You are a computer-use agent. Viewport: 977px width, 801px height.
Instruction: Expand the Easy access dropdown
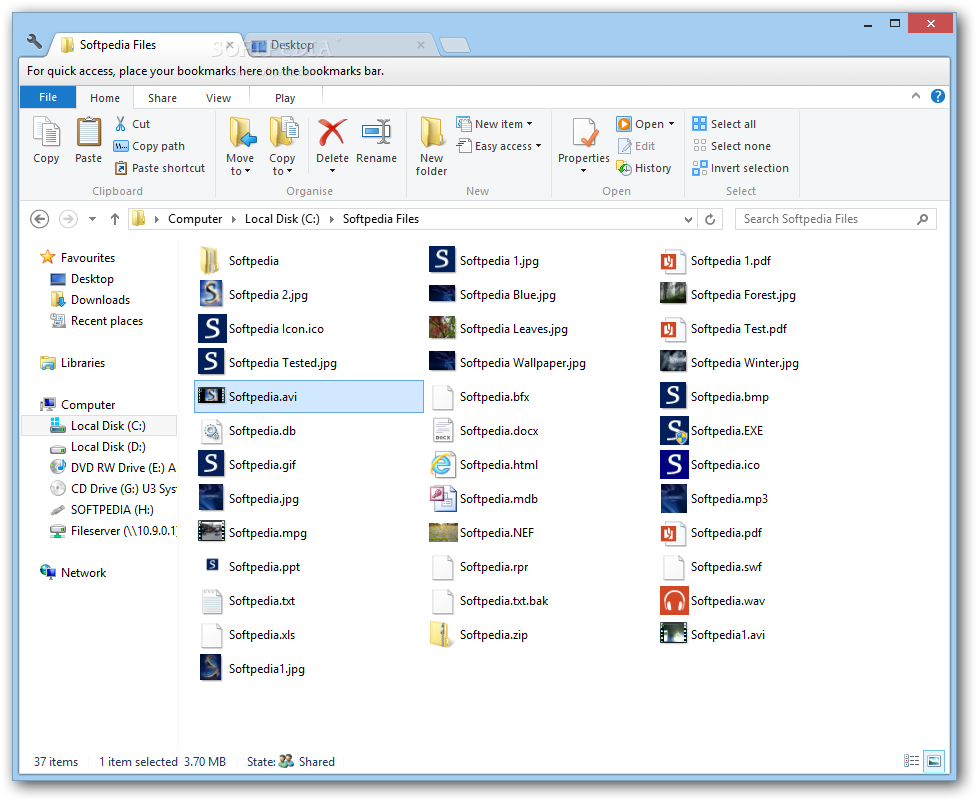(538, 146)
